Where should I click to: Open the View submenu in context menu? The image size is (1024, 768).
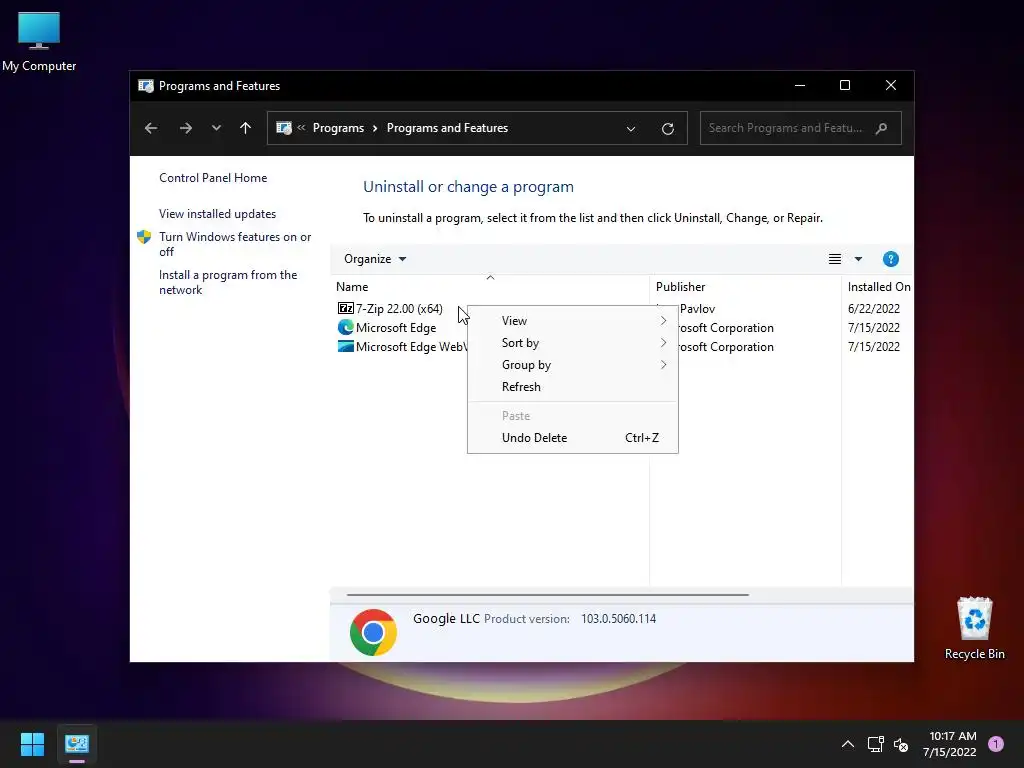[573, 321]
